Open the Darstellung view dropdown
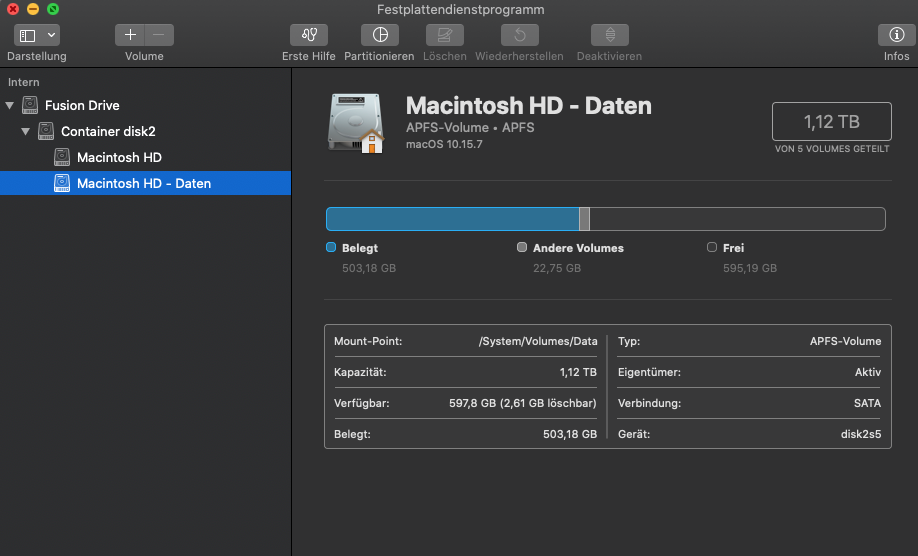The image size is (918, 556). pos(37,35)
